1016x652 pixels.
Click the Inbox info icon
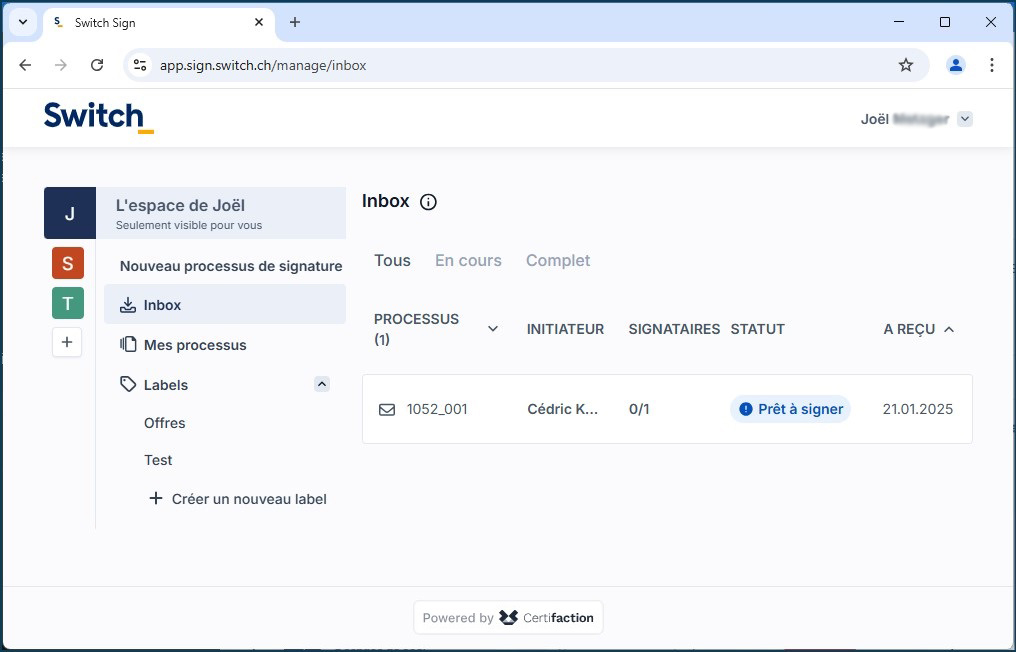[x=428, y=202]
